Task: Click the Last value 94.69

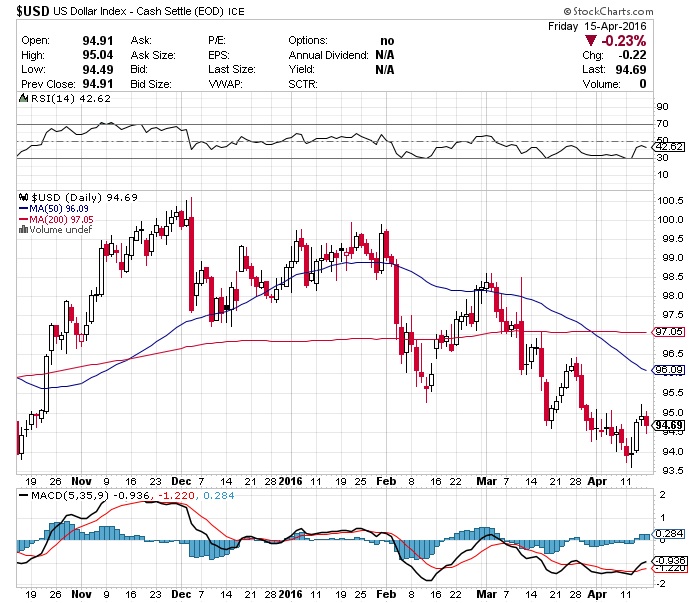Action: (631, 70)
